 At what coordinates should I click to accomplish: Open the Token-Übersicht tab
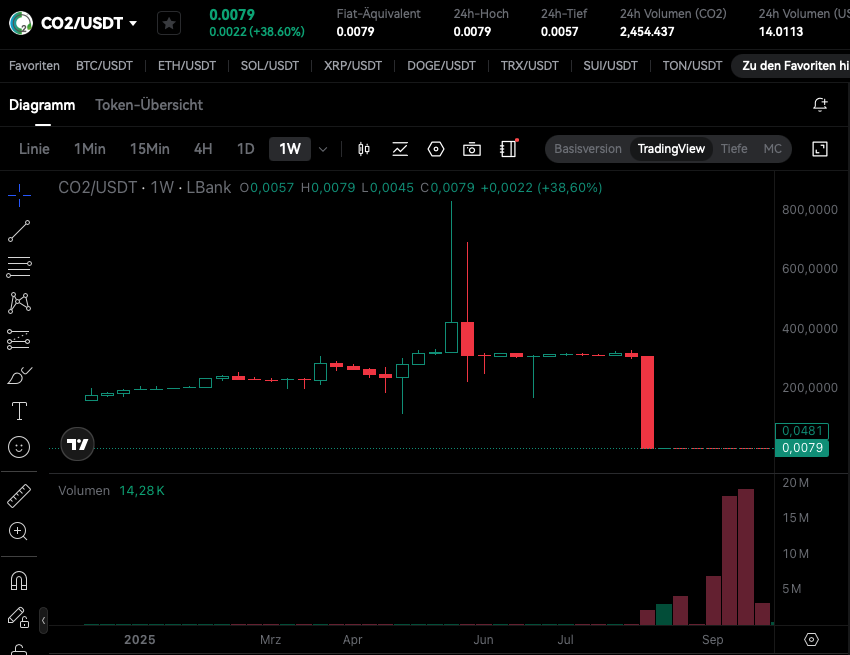(149, 105)
